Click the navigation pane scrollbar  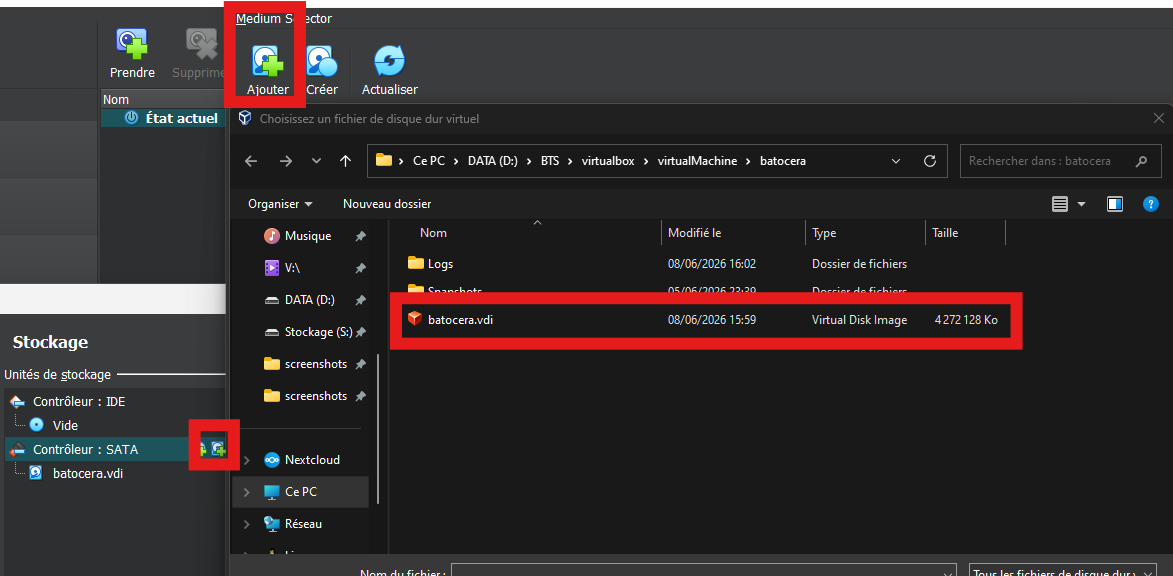click(379, 429)
